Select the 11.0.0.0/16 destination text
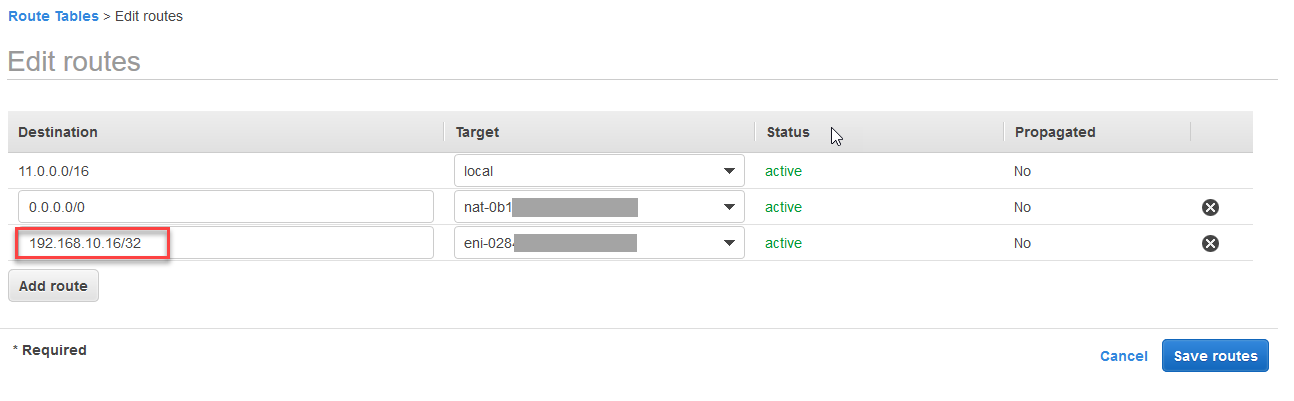The height and width of the screenshot is (401, 1294). point(55,171)
